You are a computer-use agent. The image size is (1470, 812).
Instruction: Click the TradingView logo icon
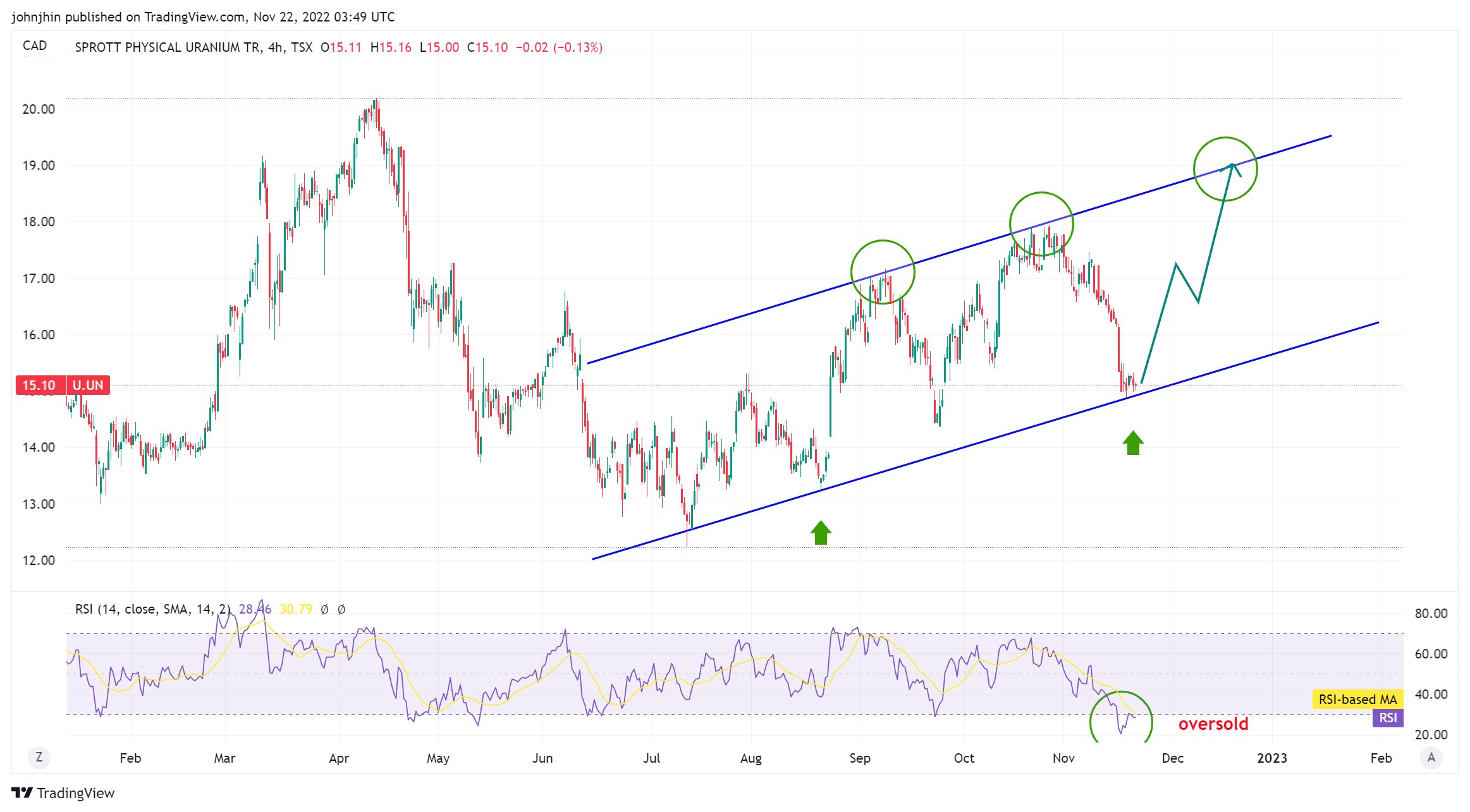coord(21,792)
